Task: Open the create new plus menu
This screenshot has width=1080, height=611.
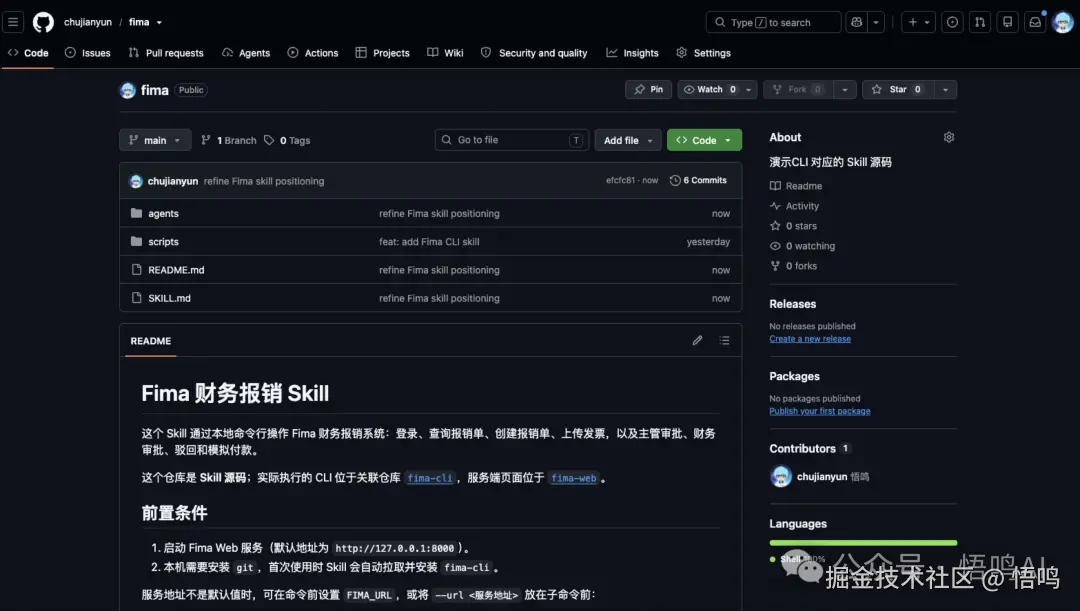Action: [918, 22]
